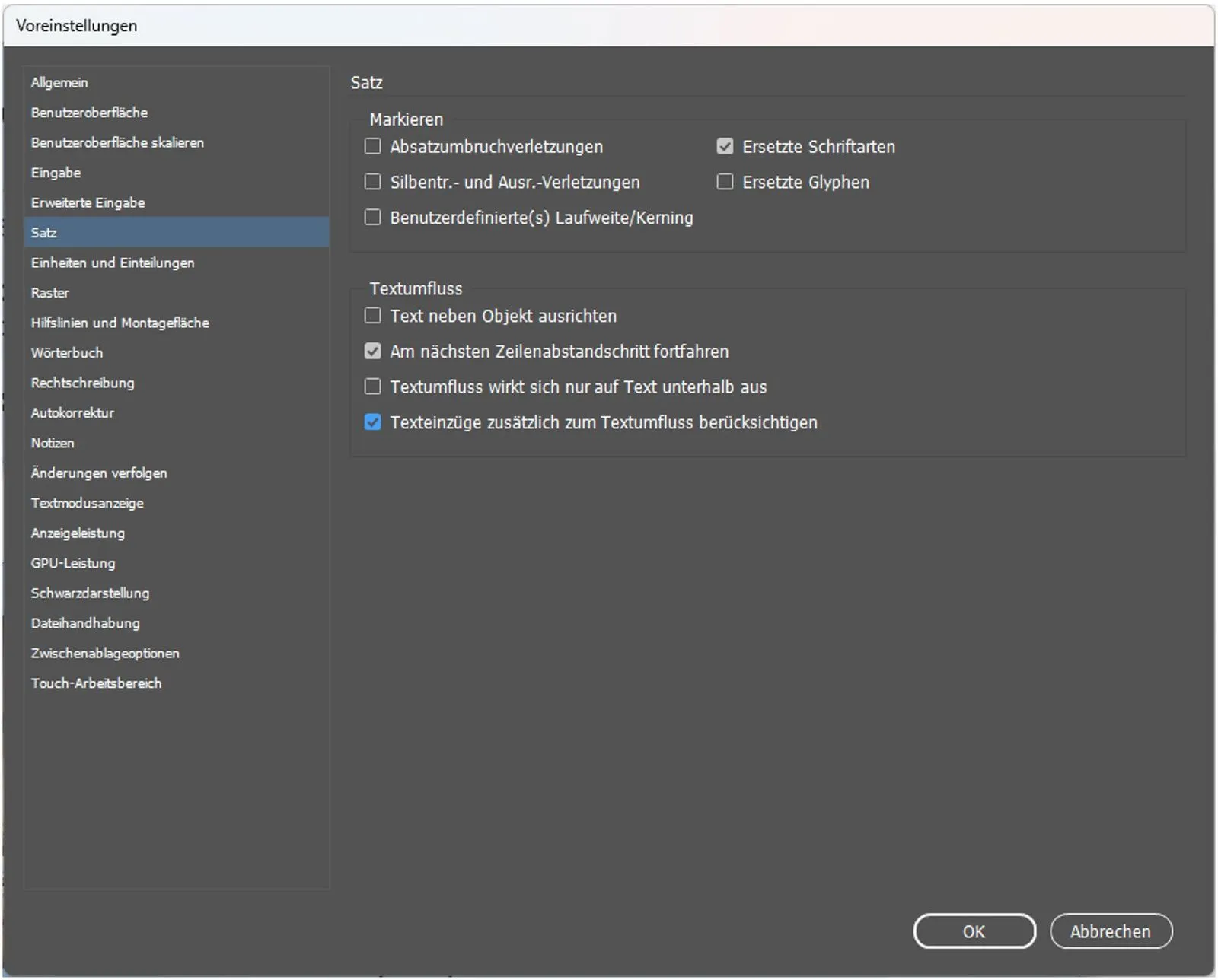Enable Text neben Objekt ausrichten
The width and height of the screenshot is (1218, 980).
click(372, 316)
